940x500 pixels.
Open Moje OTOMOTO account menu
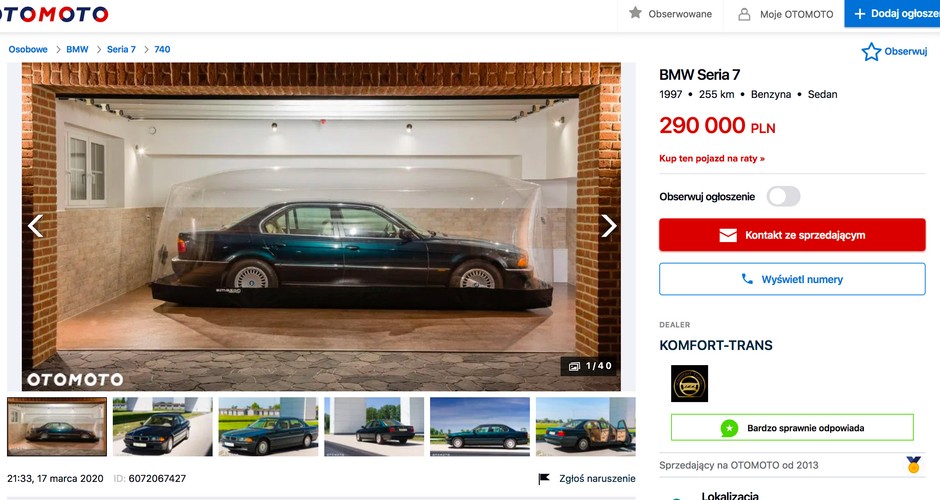[x=785, y=14]
